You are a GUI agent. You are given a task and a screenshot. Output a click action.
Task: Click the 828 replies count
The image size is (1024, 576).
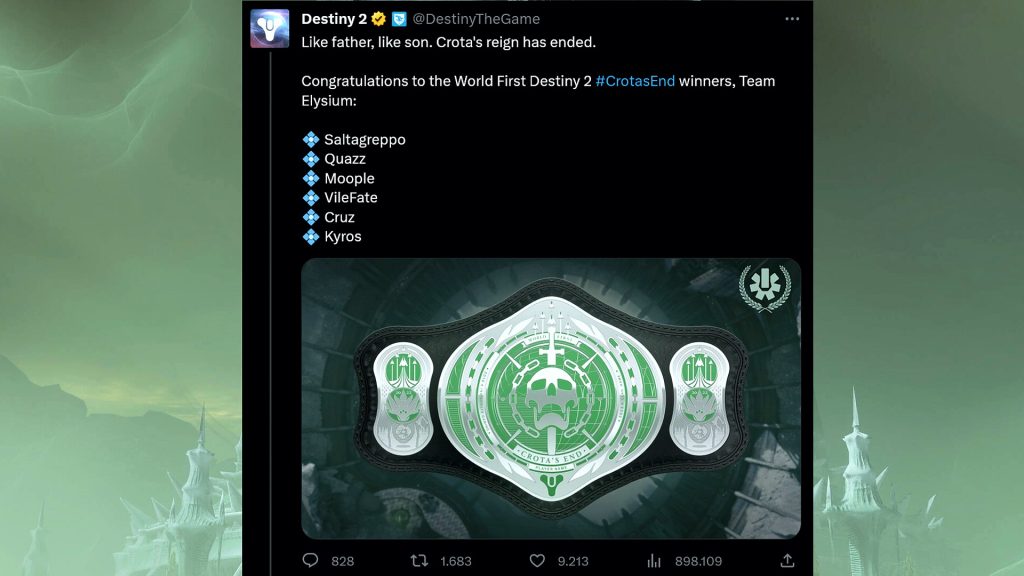342,561
